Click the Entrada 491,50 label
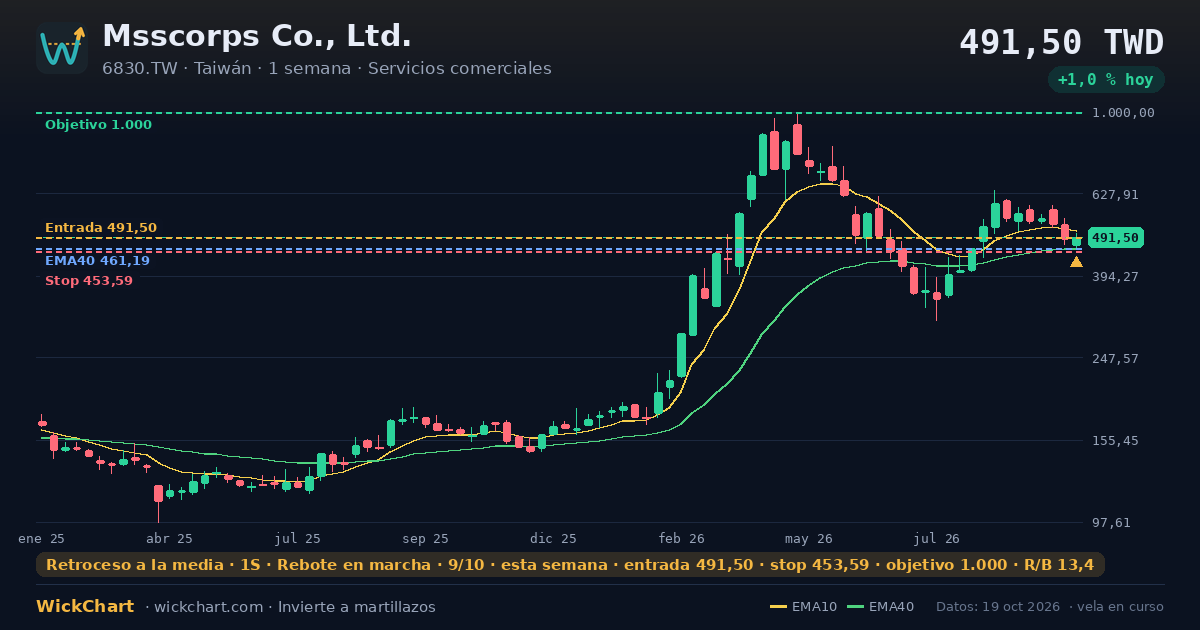 coord(101,228)
